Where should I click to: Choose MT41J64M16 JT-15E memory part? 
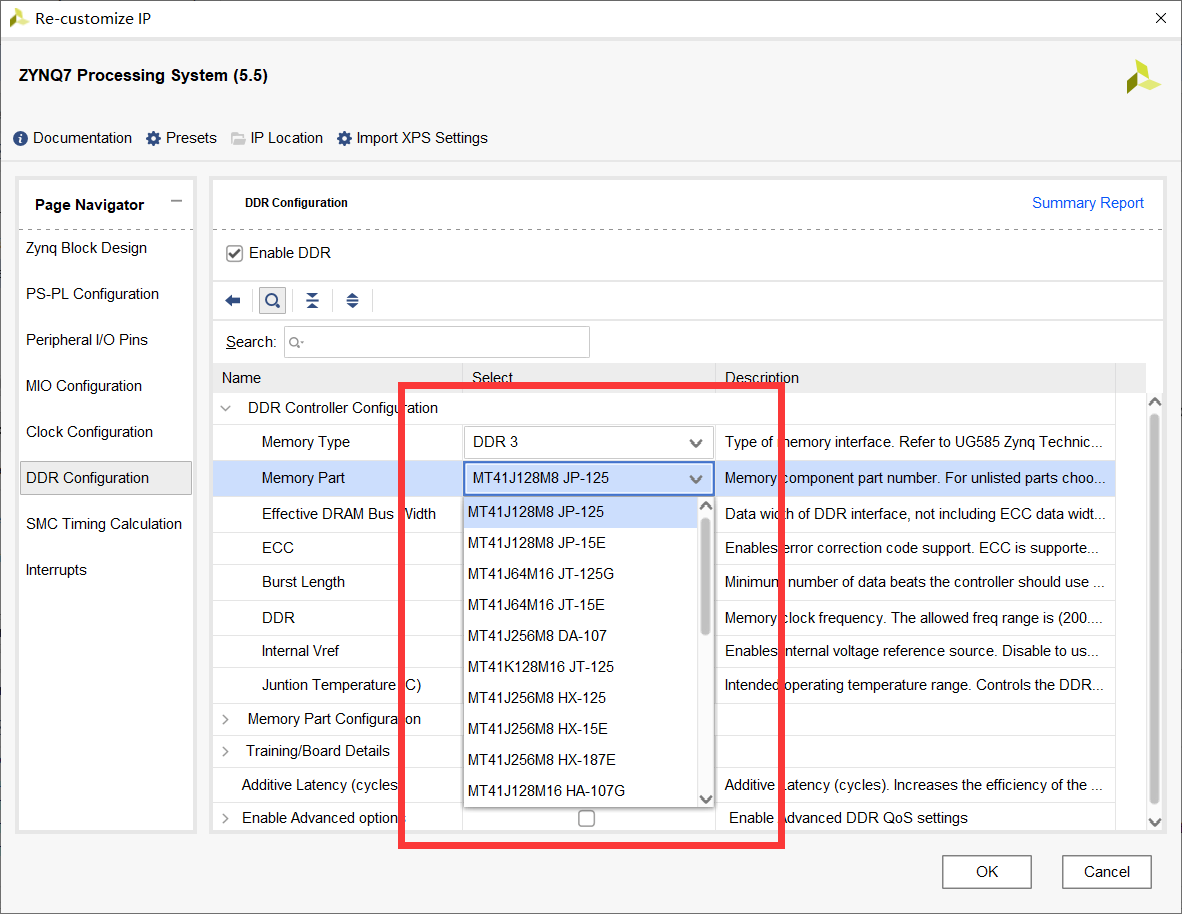point(580,605)
